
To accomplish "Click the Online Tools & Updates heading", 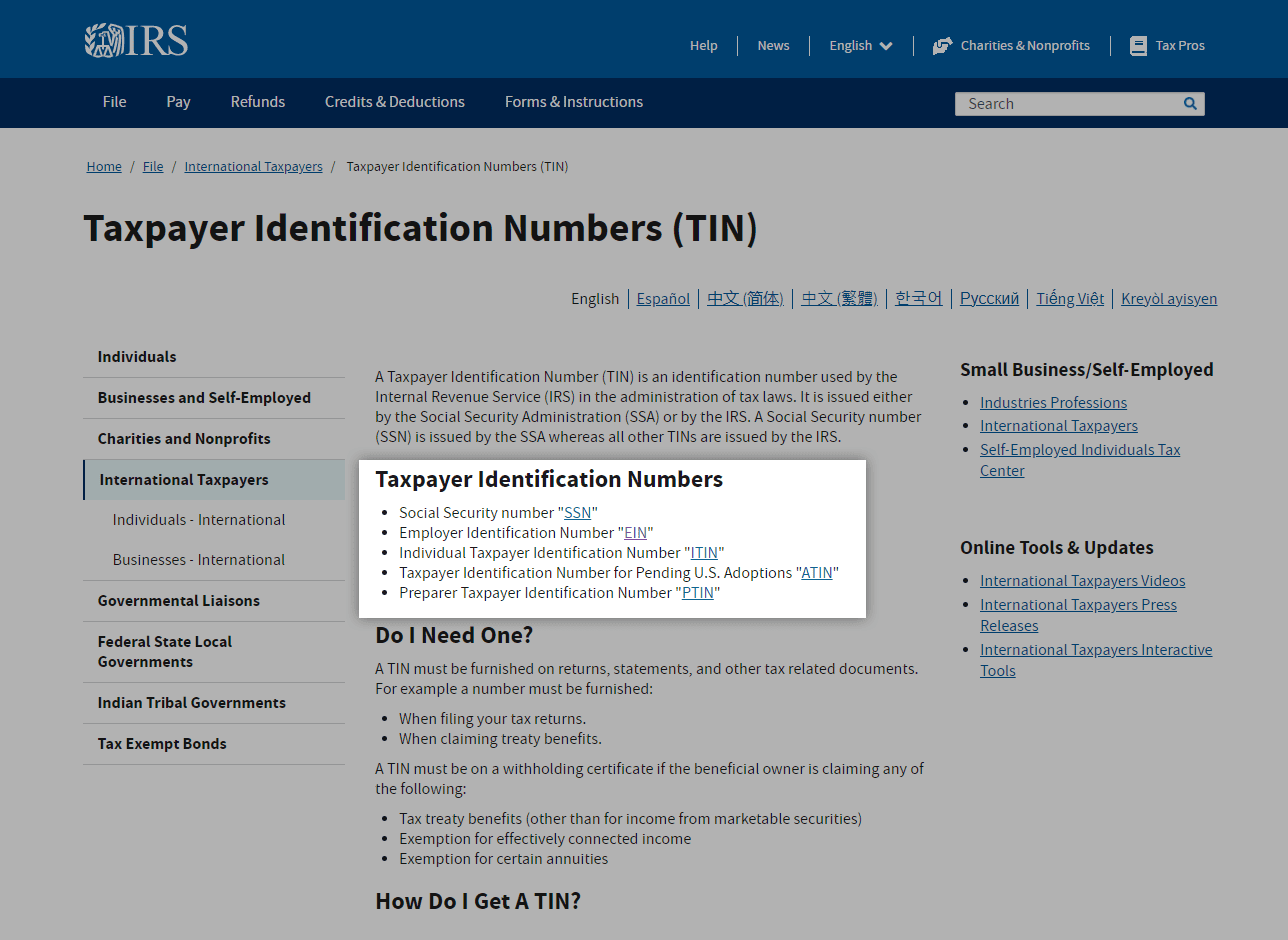I will (x=1057, y=548).
